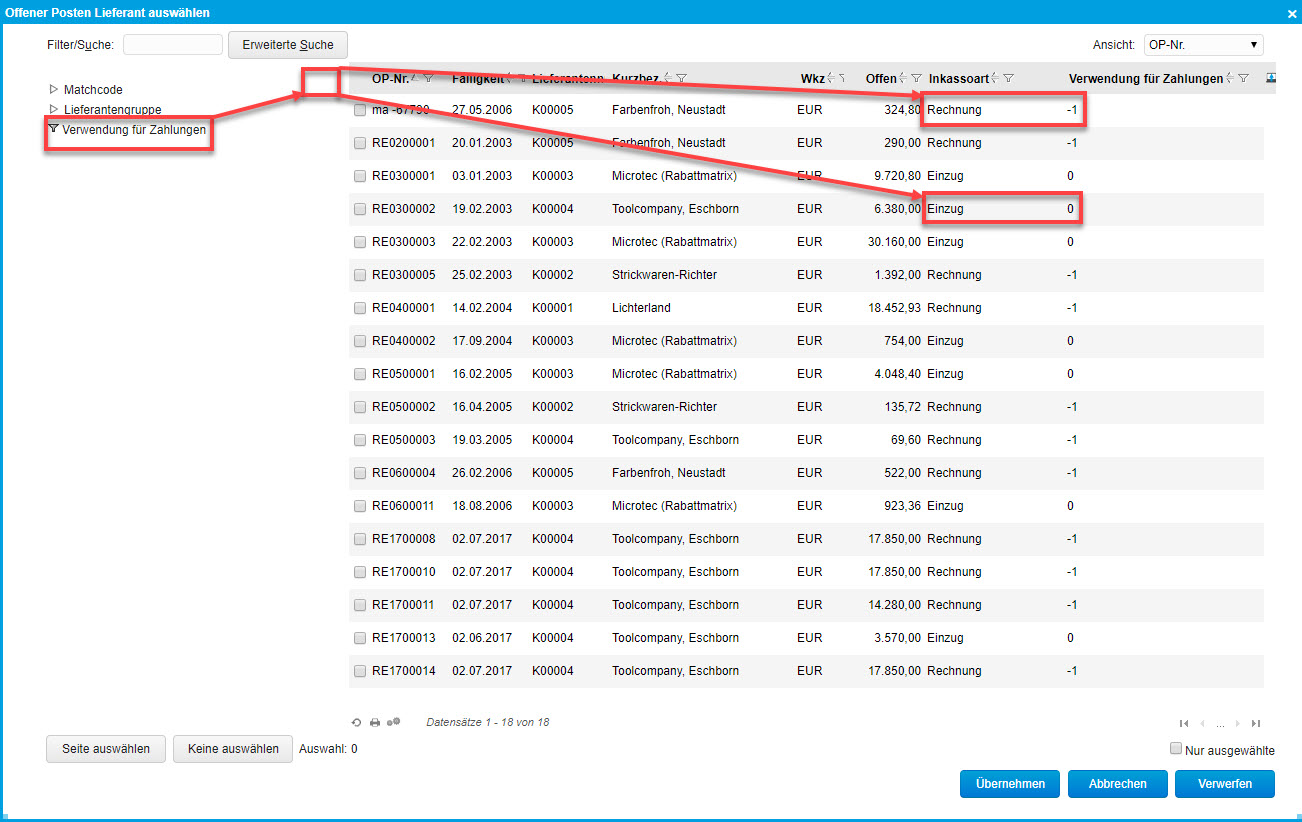Viewport: 1302px width, 822px height.
Task: Select the checkbox for RE1700013
Action: (x=360, y=638)
